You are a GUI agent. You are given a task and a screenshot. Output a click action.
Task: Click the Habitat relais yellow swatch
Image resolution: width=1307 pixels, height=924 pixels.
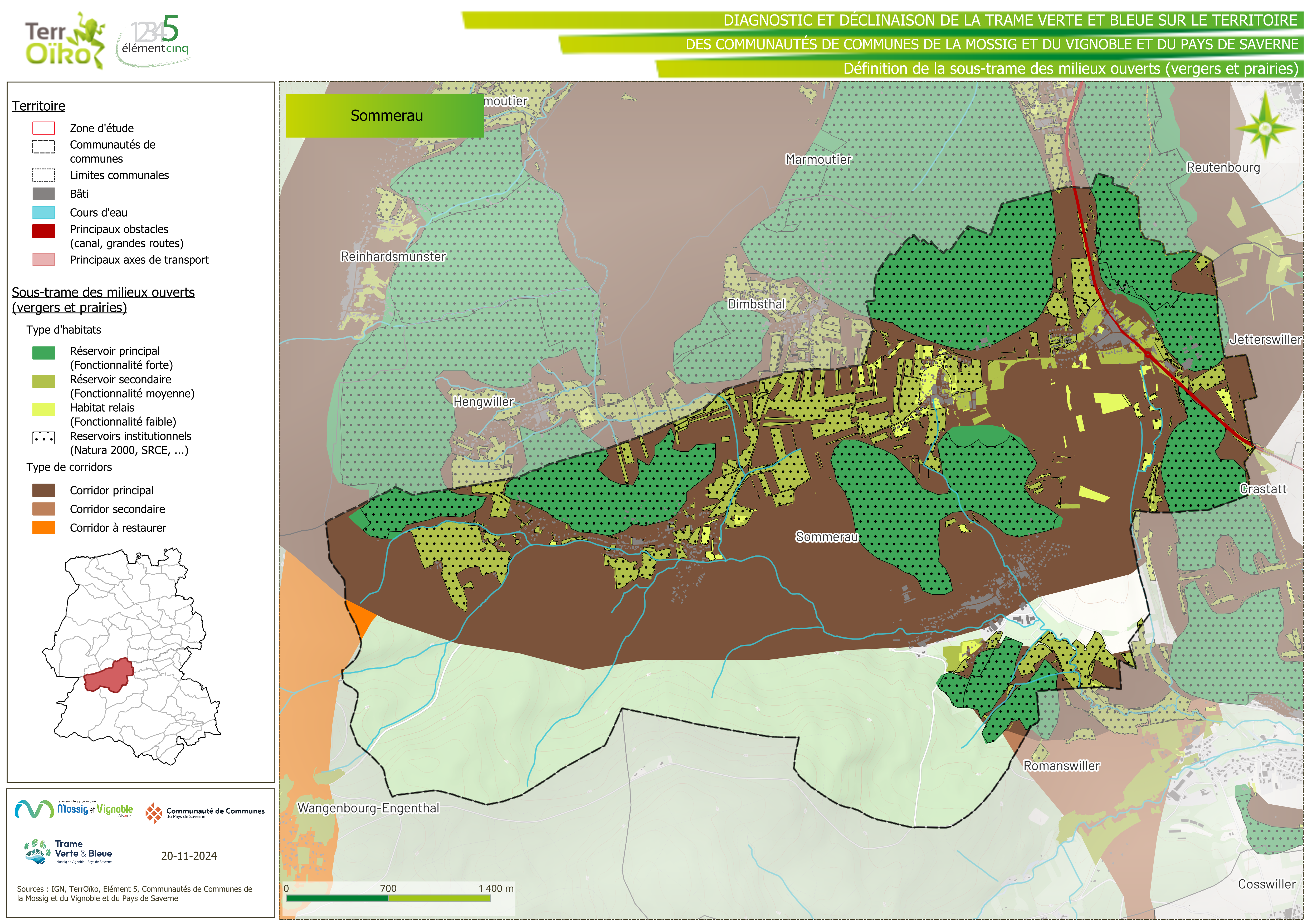(44, 409)
